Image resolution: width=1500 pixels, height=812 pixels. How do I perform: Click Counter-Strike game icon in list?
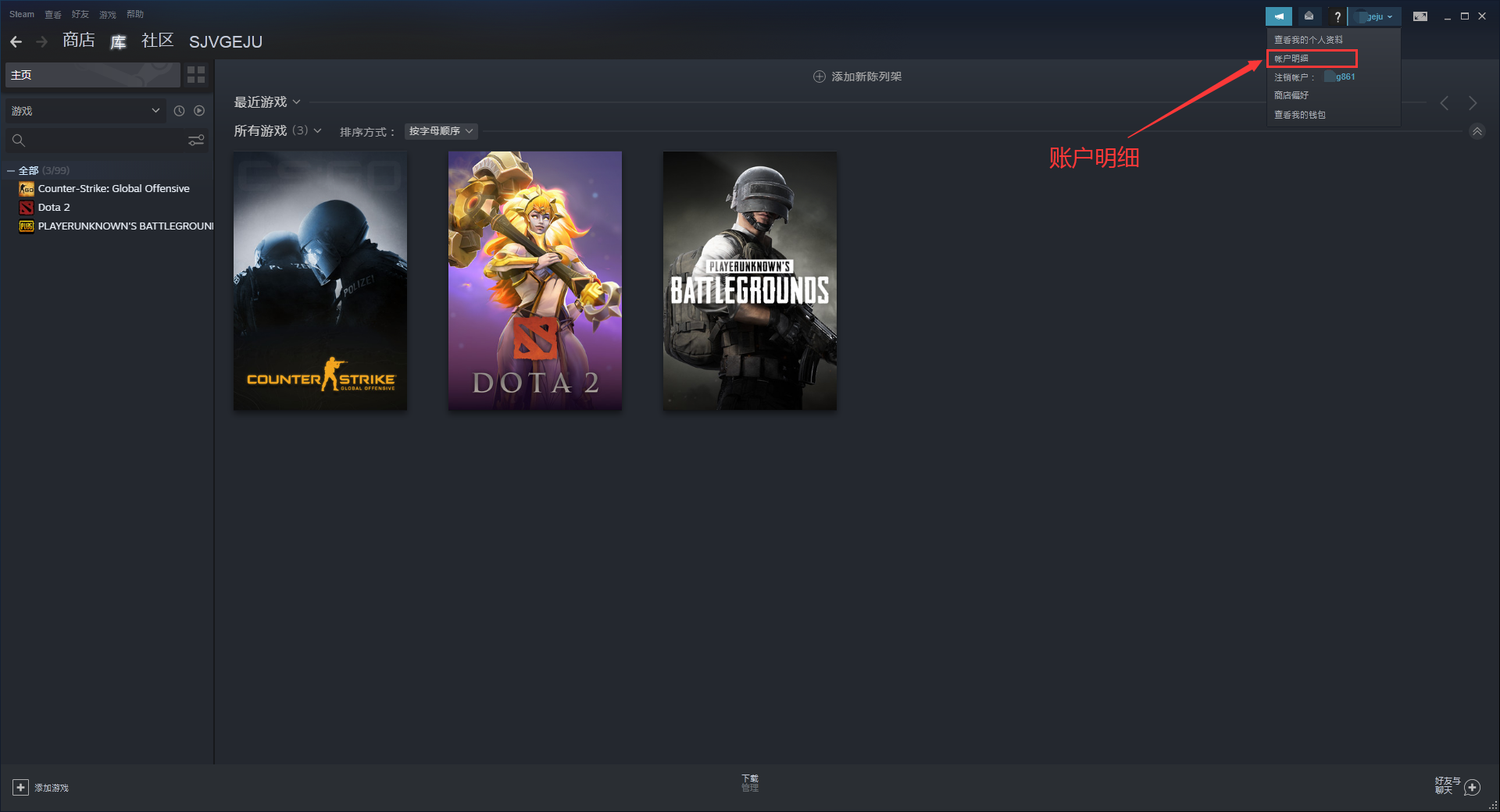(27, 189)
